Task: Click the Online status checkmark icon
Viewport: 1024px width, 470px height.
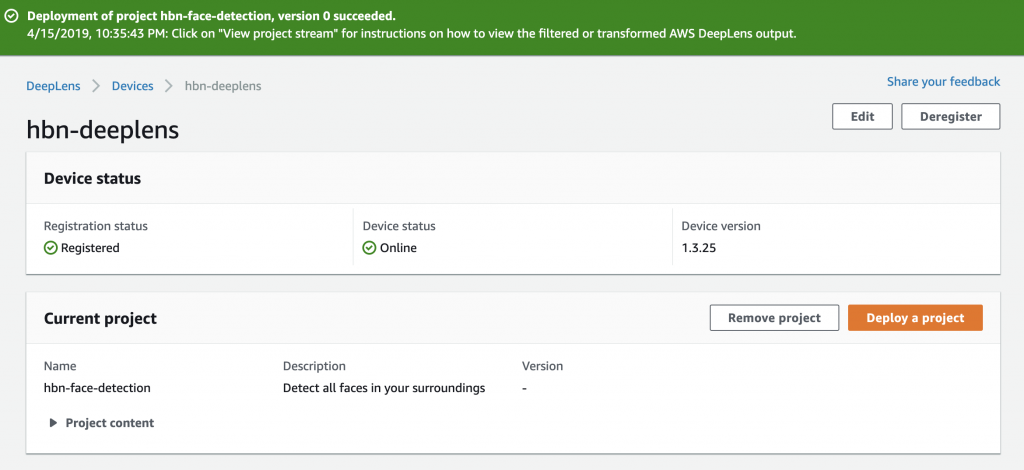Action: (x=370, y=248)
